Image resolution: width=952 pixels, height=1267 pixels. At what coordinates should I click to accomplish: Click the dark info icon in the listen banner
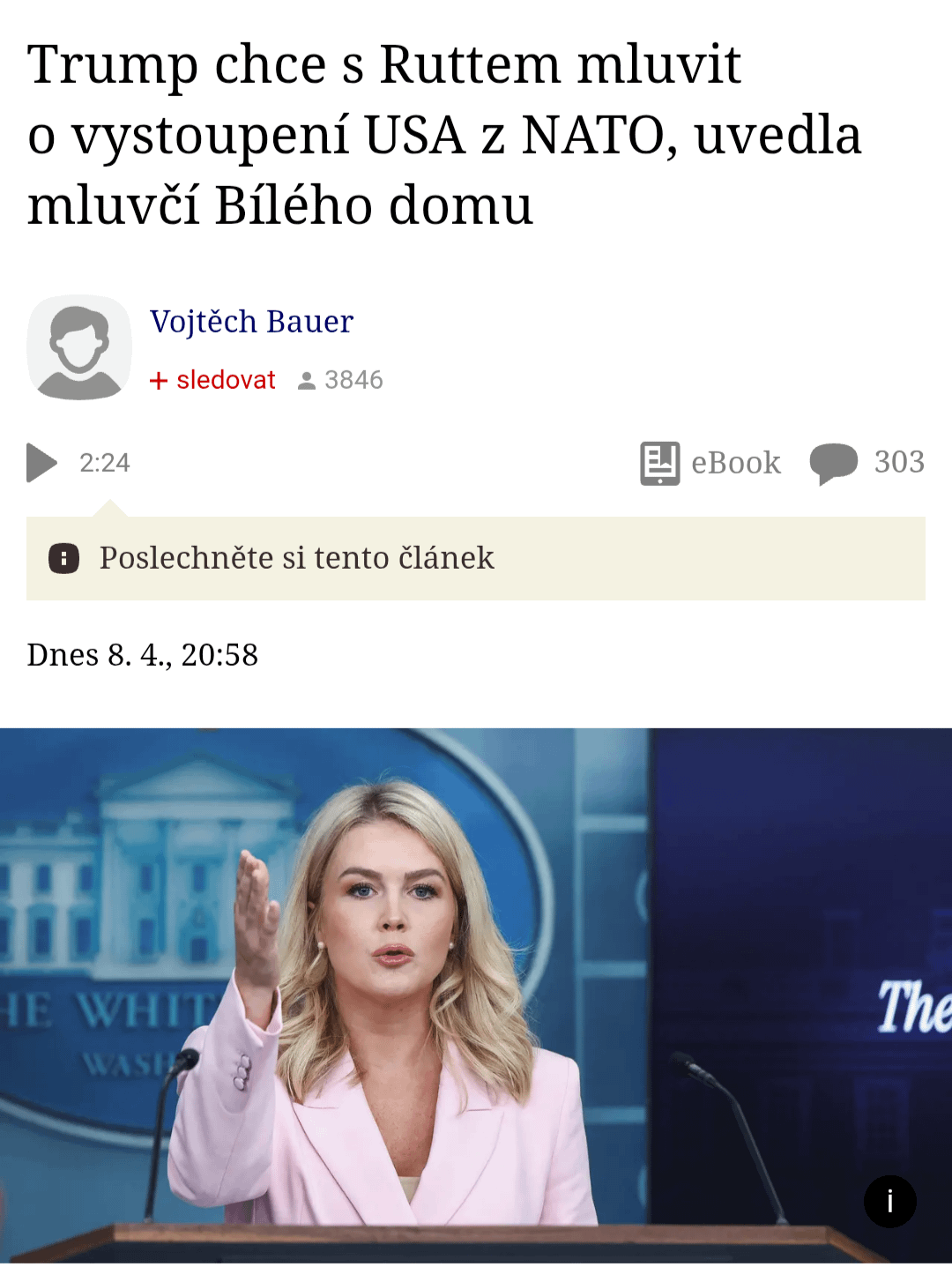pyautogui.click(x=63, y=558)
